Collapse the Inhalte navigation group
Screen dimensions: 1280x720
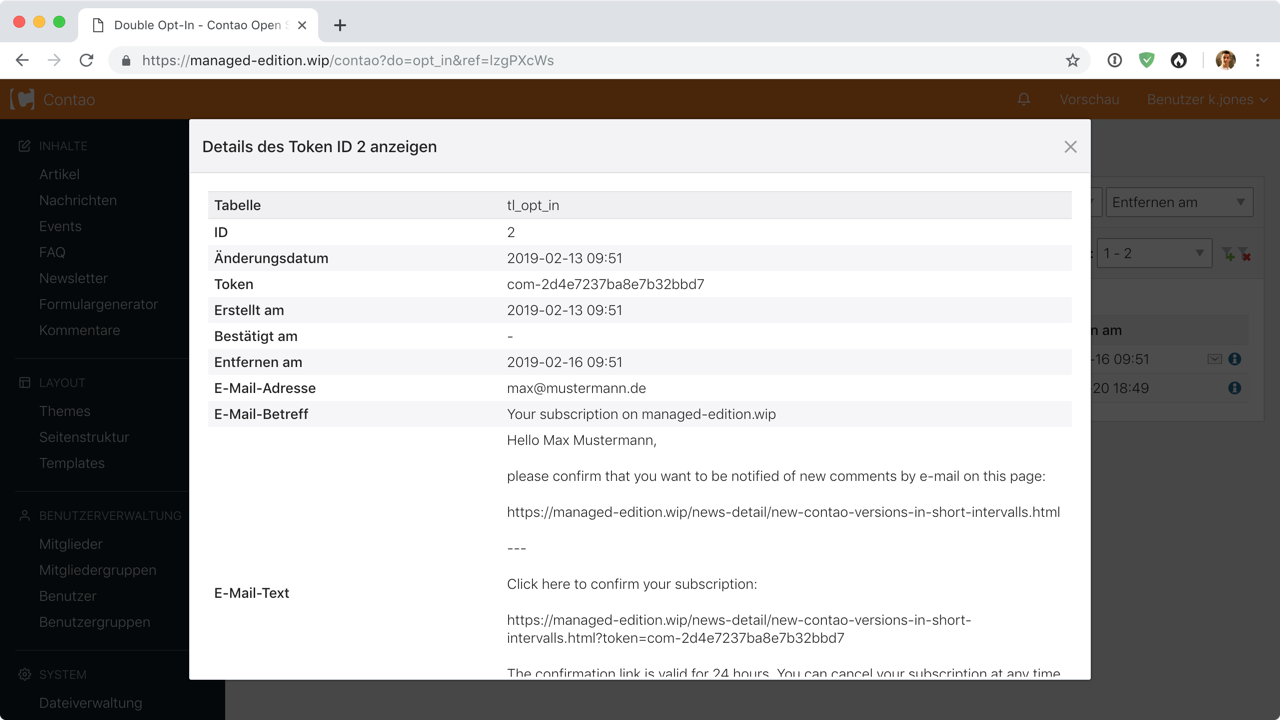[63, 146]
